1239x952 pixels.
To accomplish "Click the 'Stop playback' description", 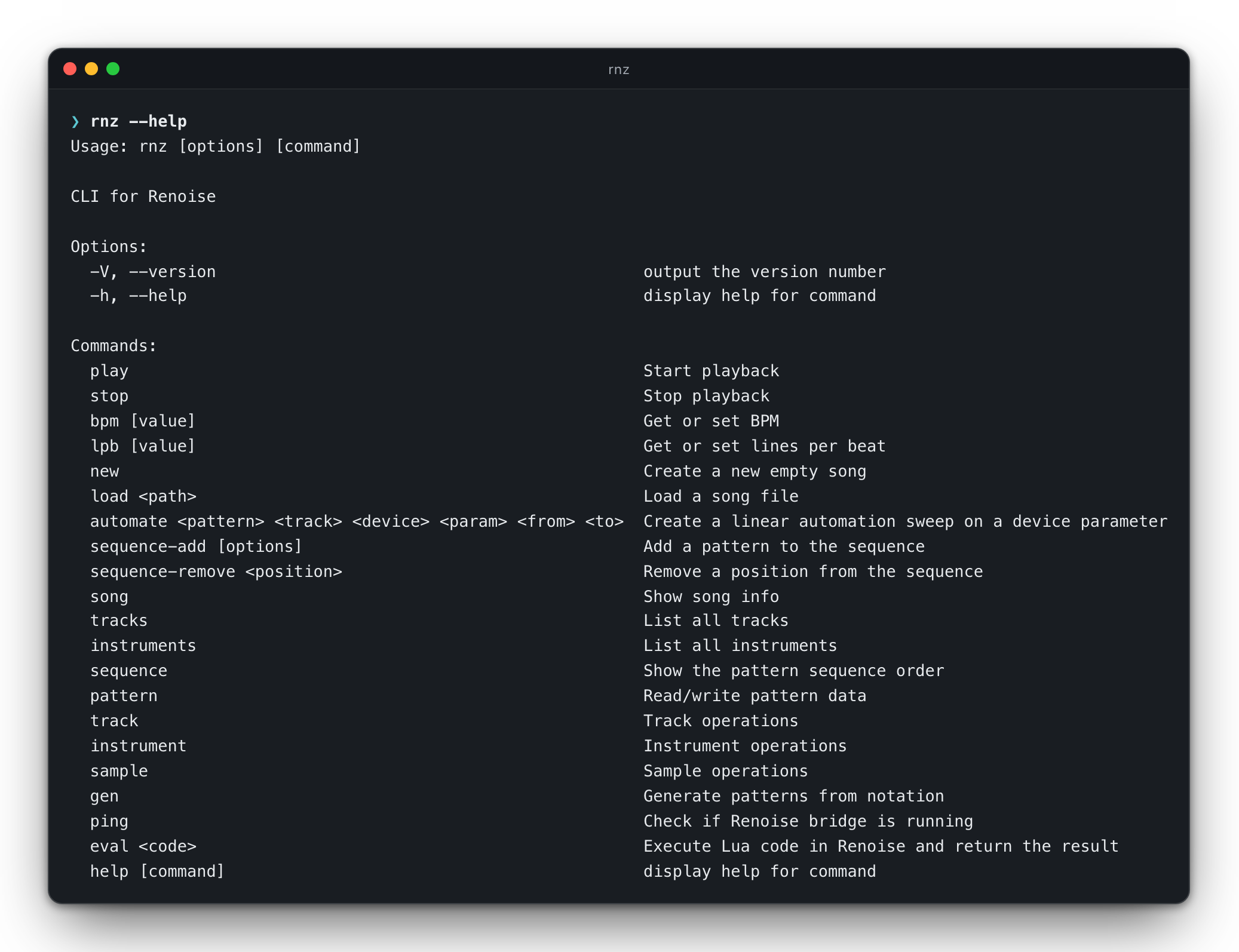I will click(x=707, y=396).
